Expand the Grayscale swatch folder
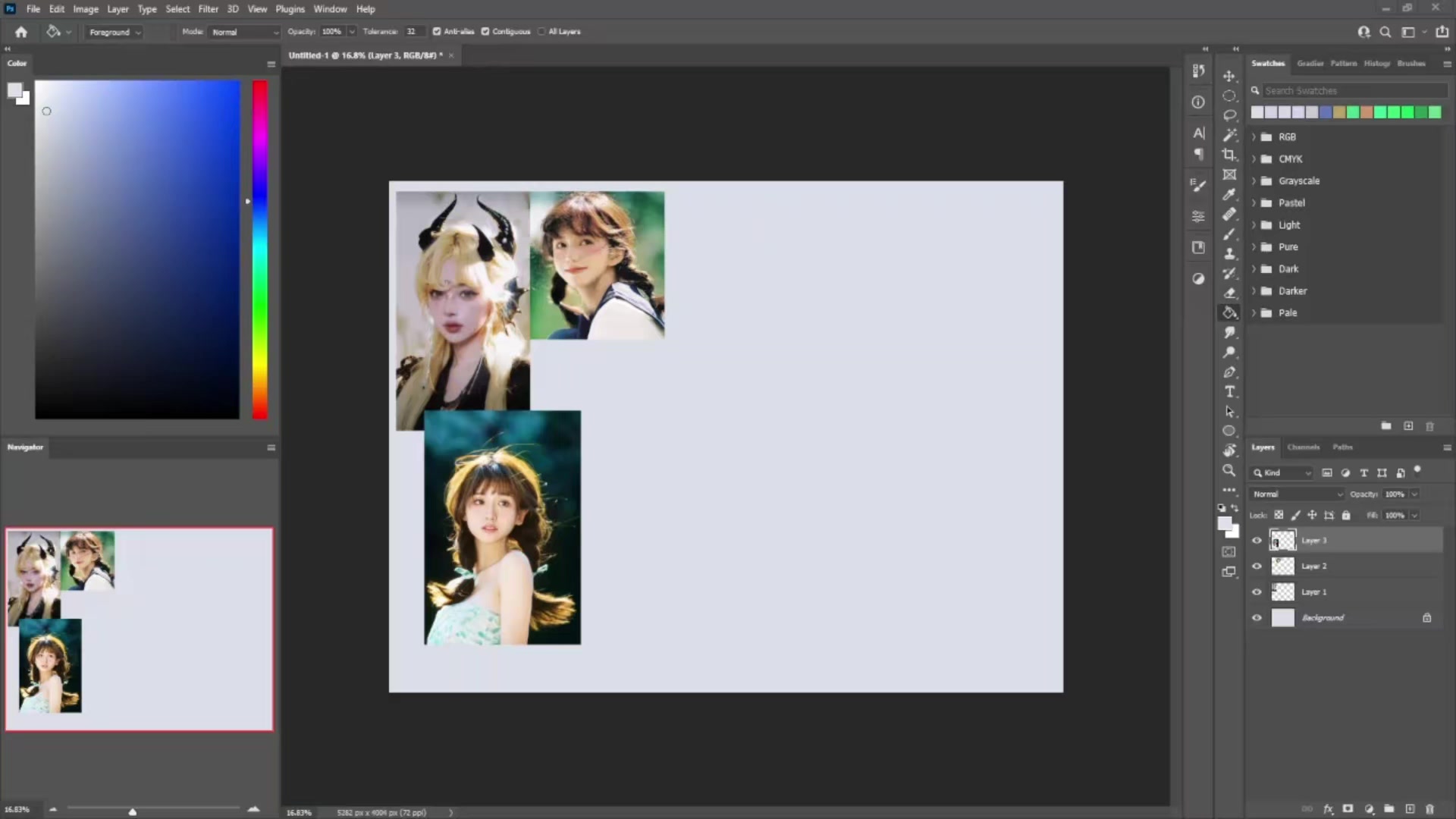This screenshot has width=1456, height=819. [1254, 181]
